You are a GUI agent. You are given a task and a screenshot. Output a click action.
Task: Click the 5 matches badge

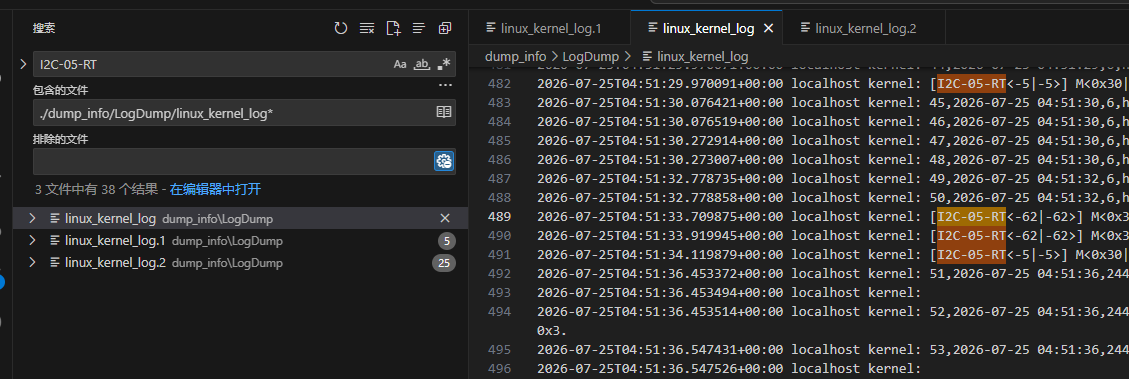(446, 241)
